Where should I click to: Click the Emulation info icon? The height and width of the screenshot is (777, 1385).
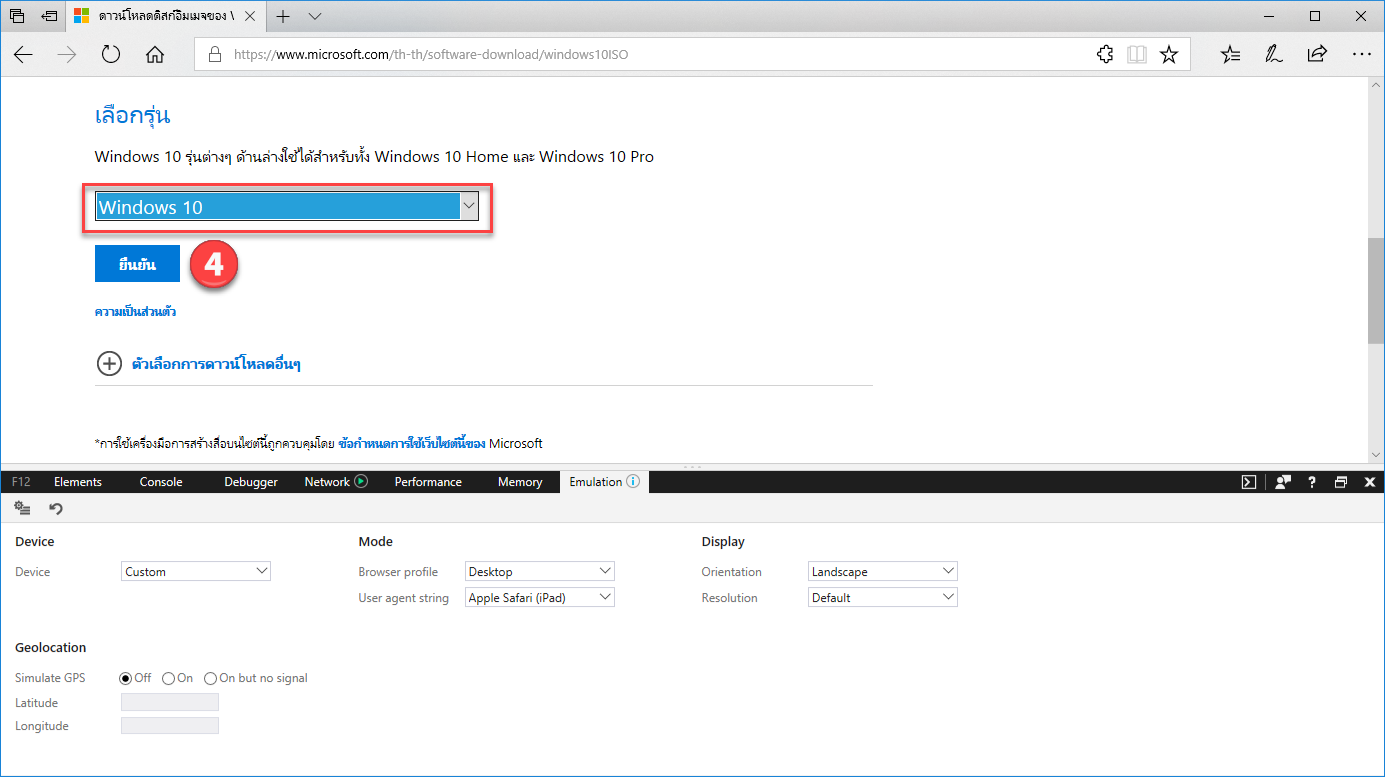click(x=632, y=481)
